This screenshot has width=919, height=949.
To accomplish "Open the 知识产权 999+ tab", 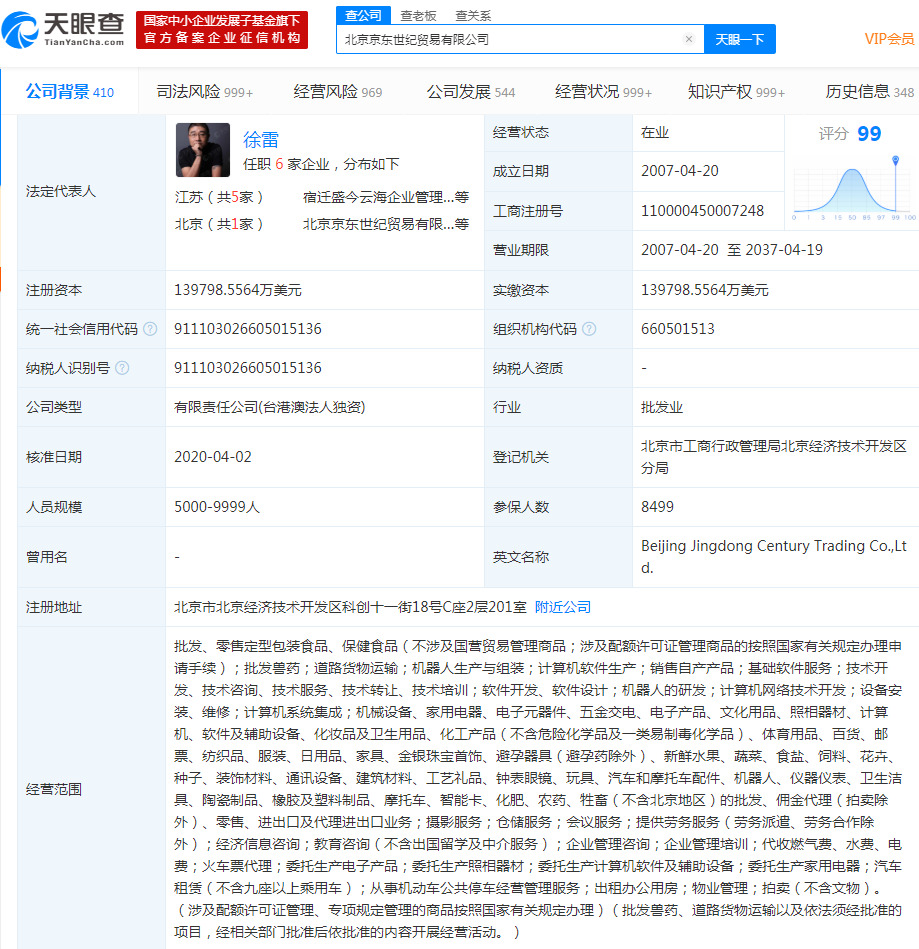I will [737, 92].
